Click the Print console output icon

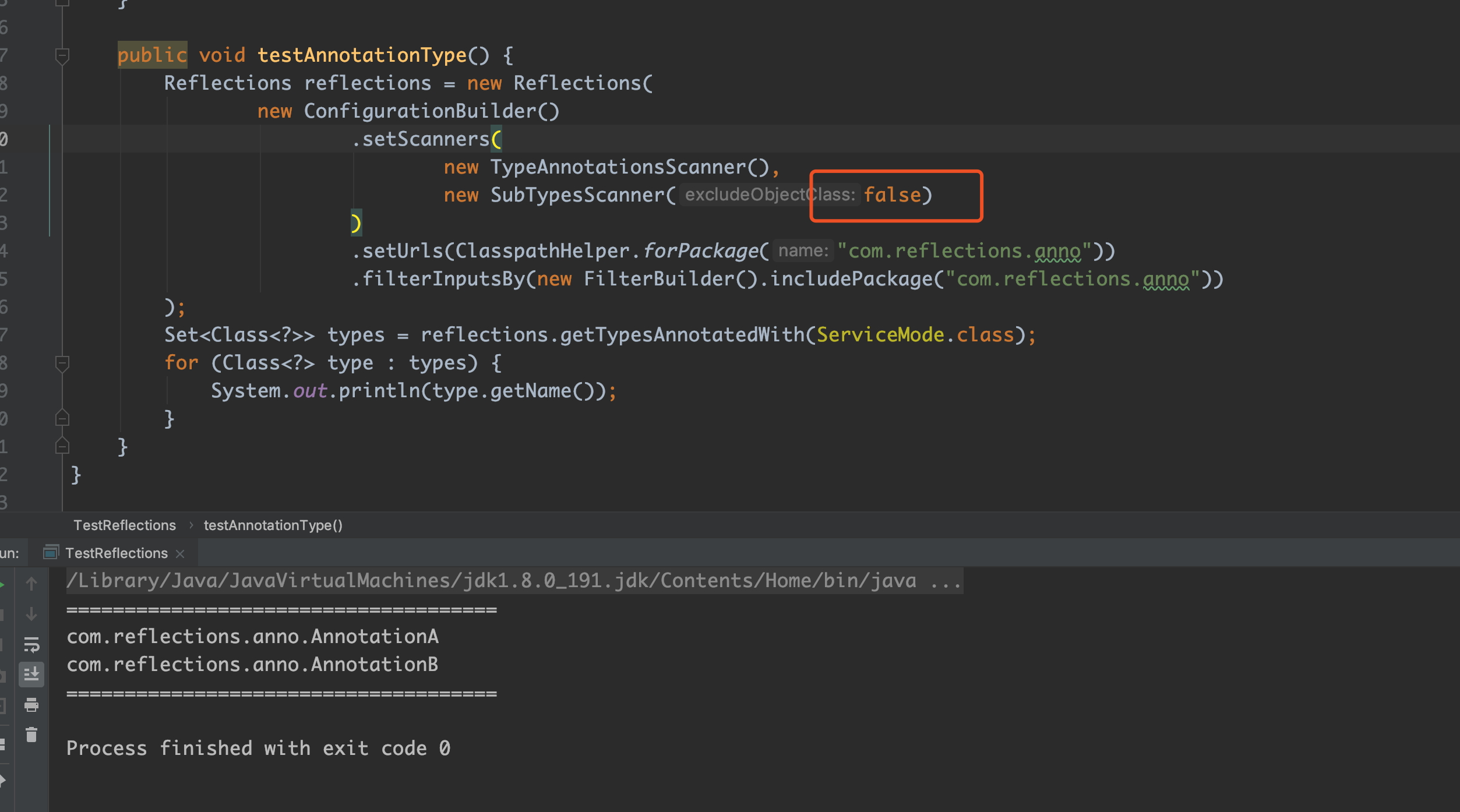point(31,706)
